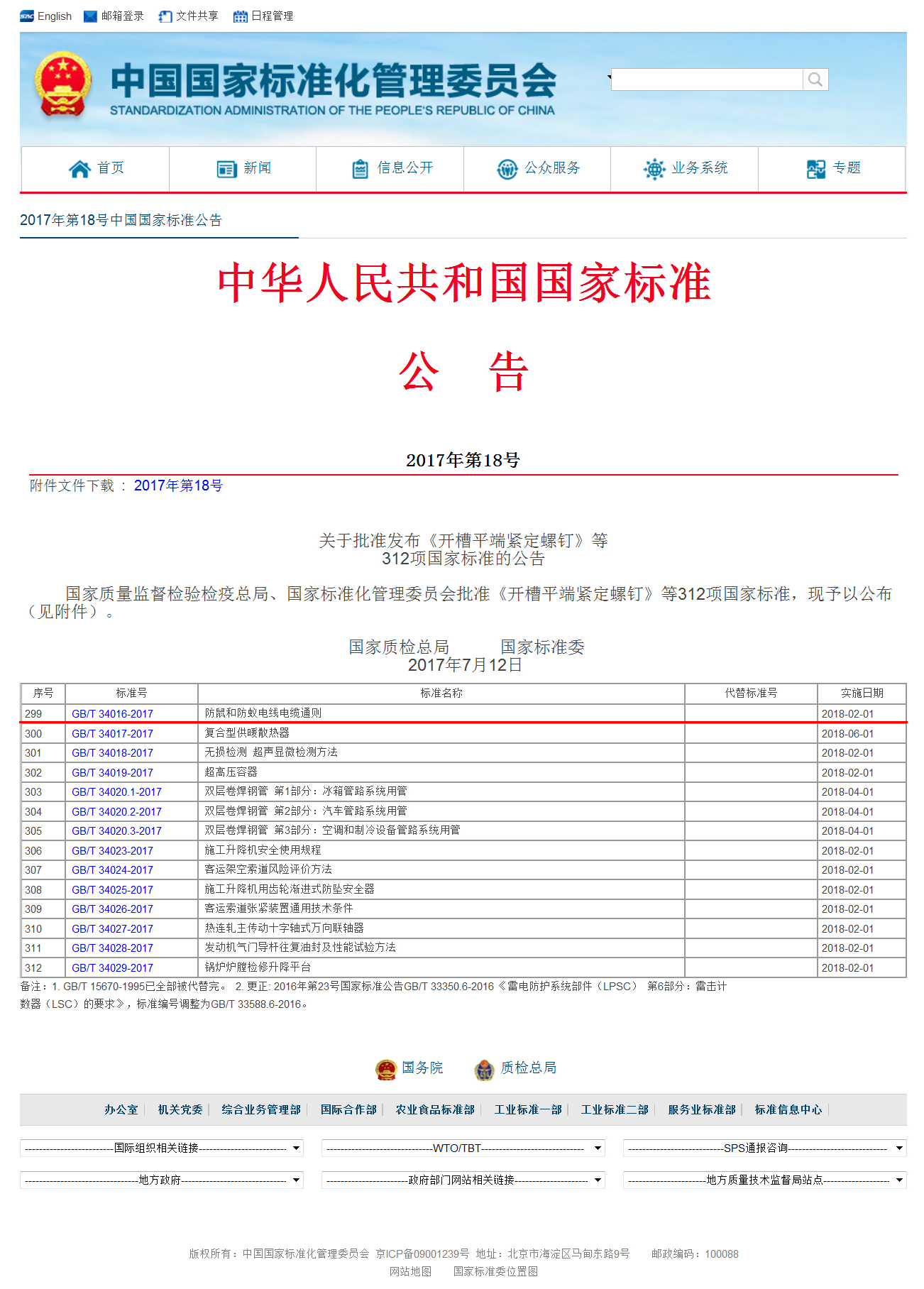Viewport: 924px width, 1289px height.
Task: Open standard GB/T 34020.3-2017
Action: pyautogui.click(x=116, y=831)
